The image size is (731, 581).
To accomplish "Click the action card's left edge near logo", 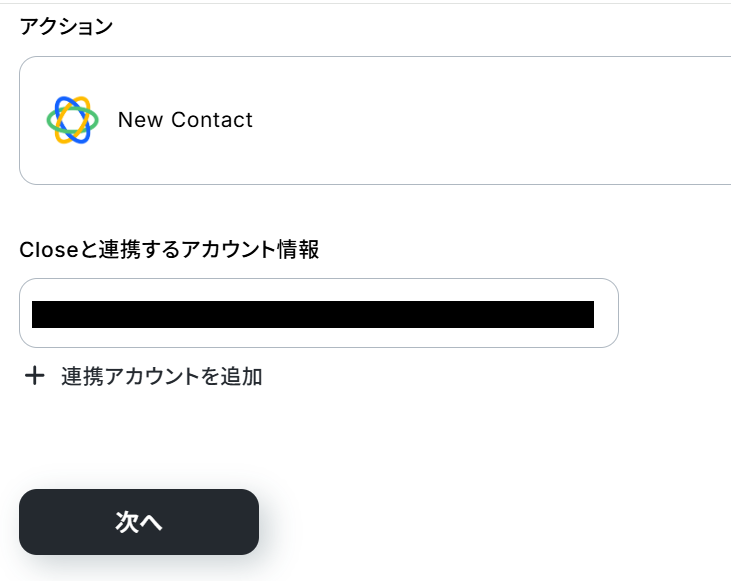I will [x=32, y=120].
